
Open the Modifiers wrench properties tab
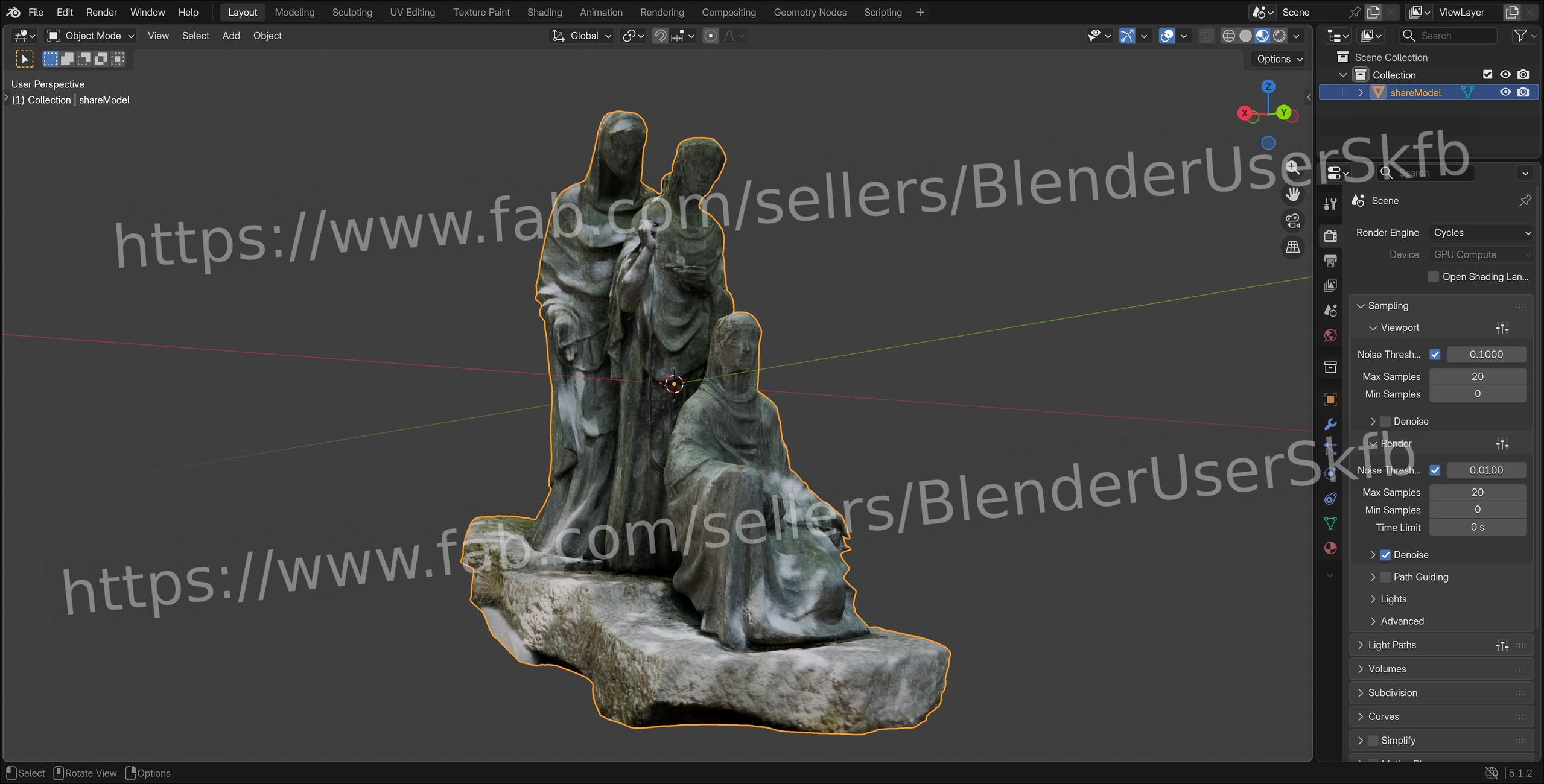tap(1330, 424)
